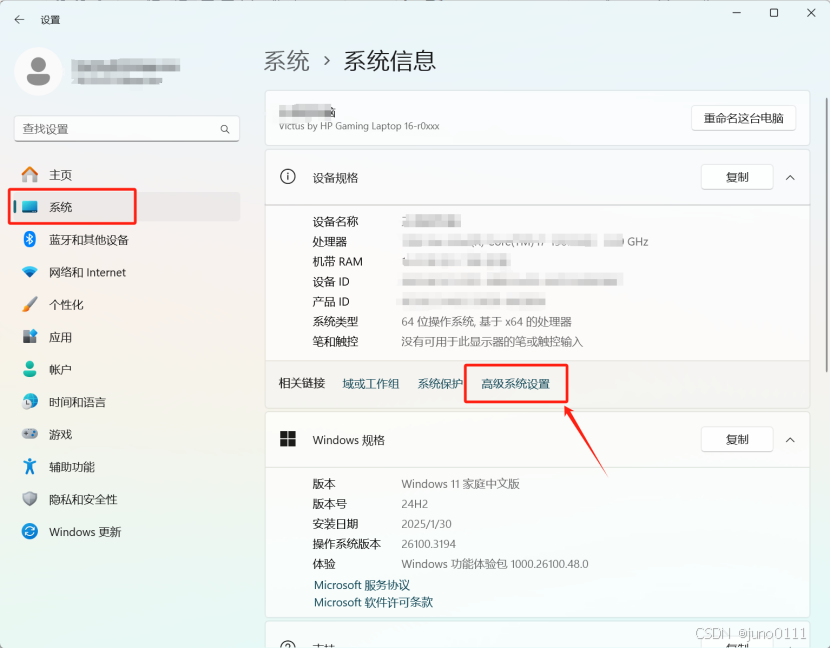Click the accessibility figure icon
Image resolution: width=830 pixels, height=649 pixels.
tap(30, 466)
